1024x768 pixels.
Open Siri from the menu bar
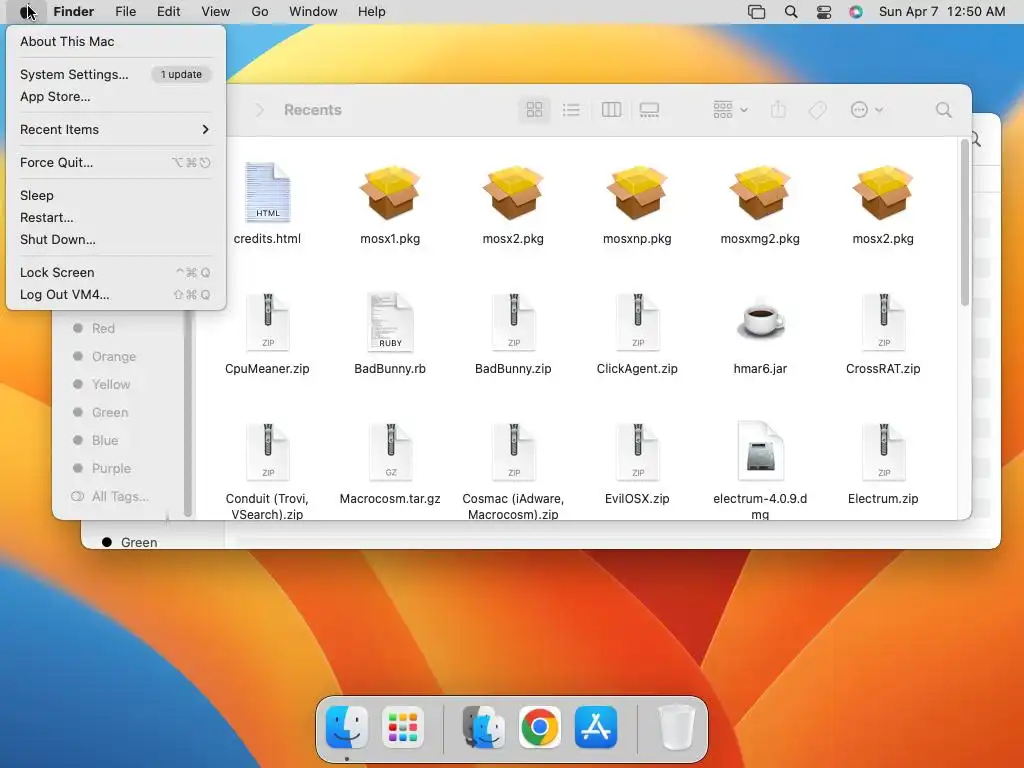point(856,12)
